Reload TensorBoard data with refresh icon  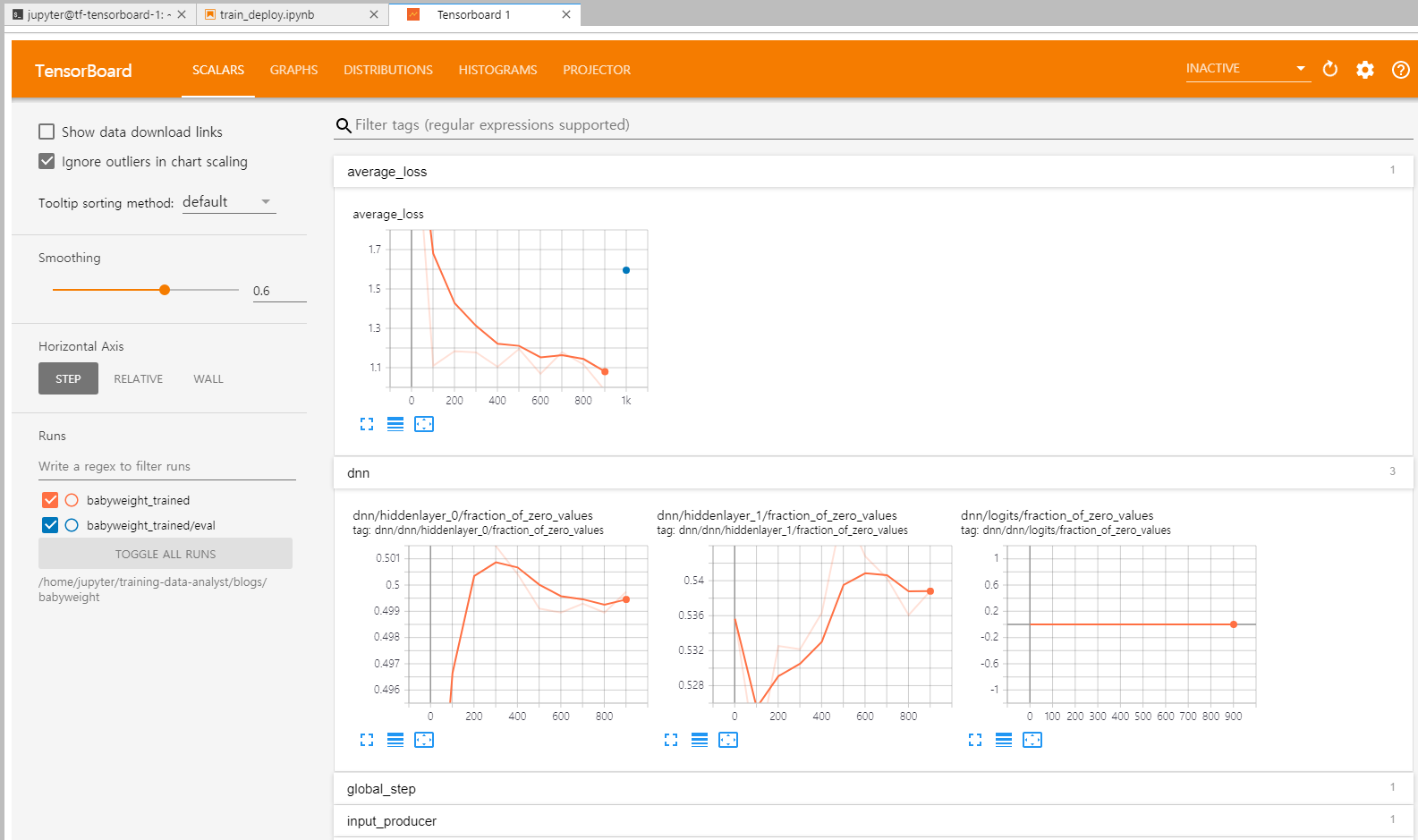coord(1330,69)
